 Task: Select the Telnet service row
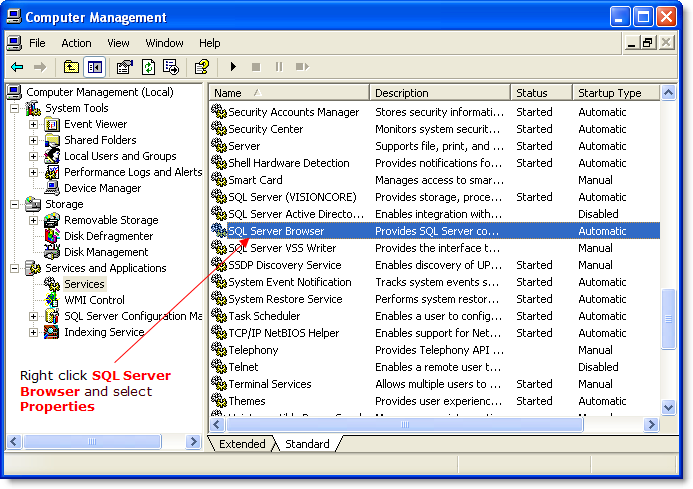243,367
